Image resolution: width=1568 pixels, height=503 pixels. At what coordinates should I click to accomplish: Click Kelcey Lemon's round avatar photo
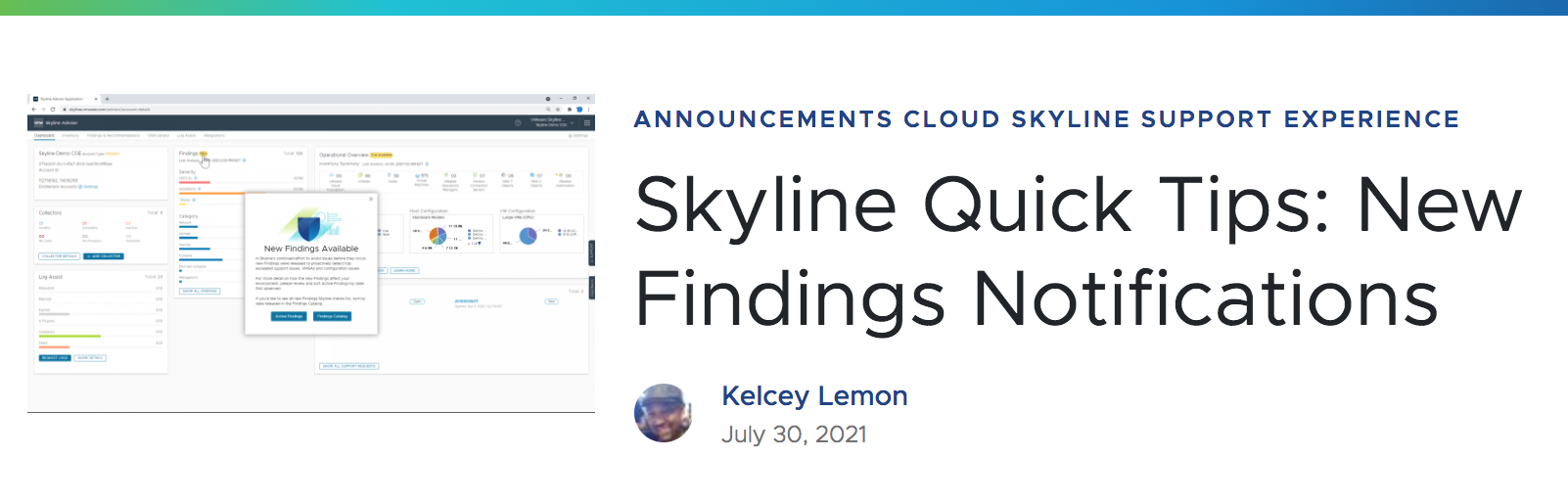tap(664, 413)
